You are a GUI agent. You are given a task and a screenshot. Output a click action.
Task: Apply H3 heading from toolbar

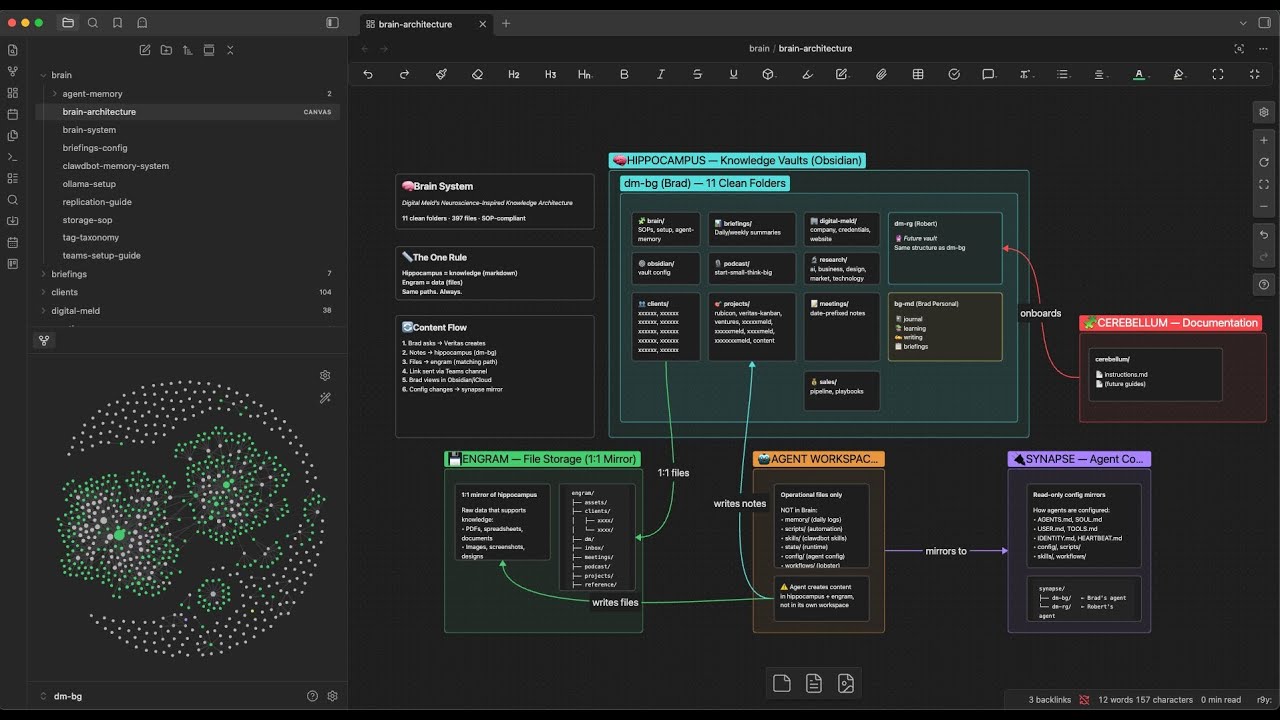click(550, 74)
